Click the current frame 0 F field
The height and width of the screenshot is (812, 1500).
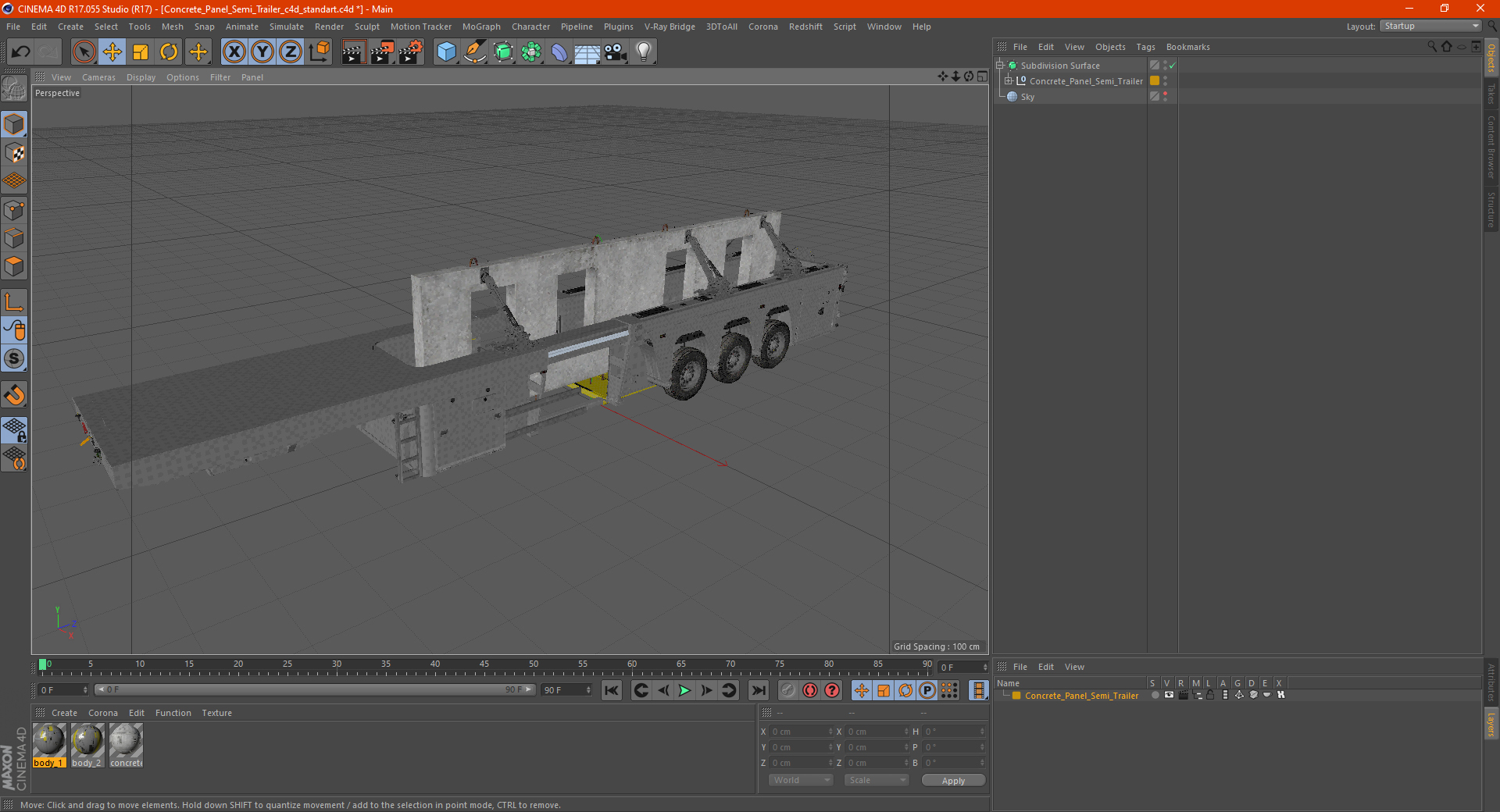[x=62, y=690]
